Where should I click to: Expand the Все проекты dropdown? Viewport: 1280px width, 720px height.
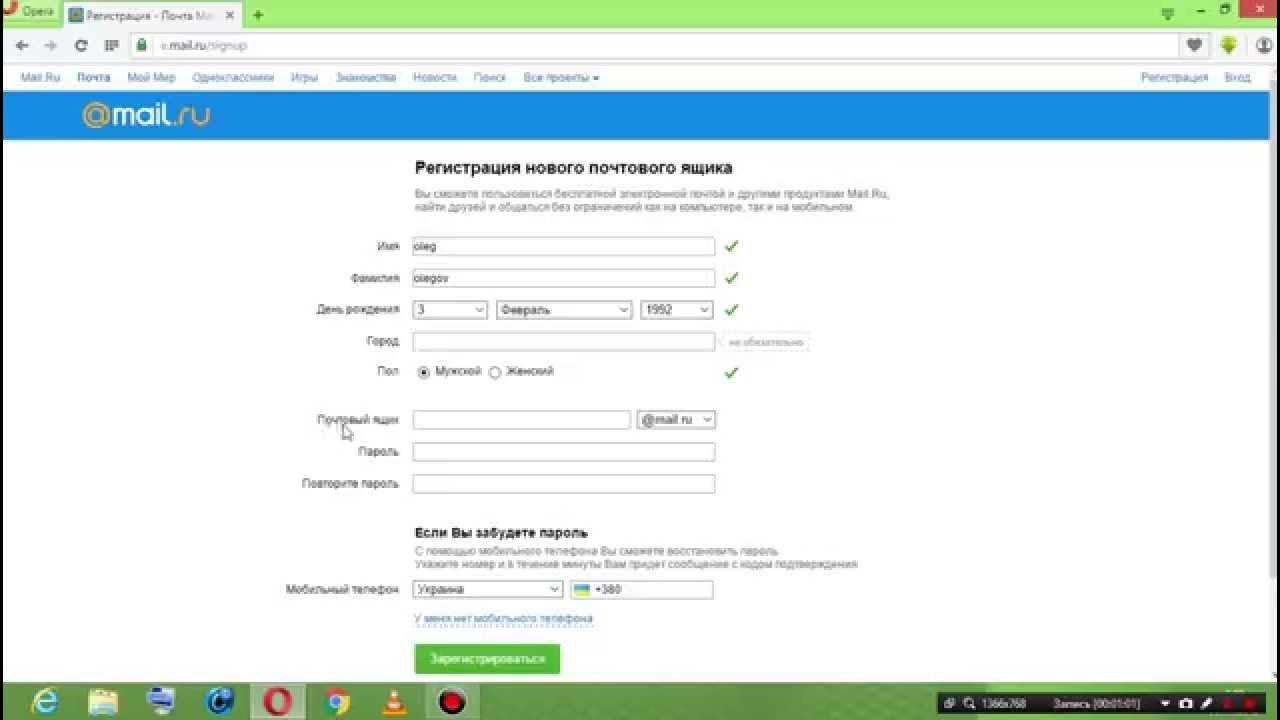pyautogui.click(x=561, y=77)
